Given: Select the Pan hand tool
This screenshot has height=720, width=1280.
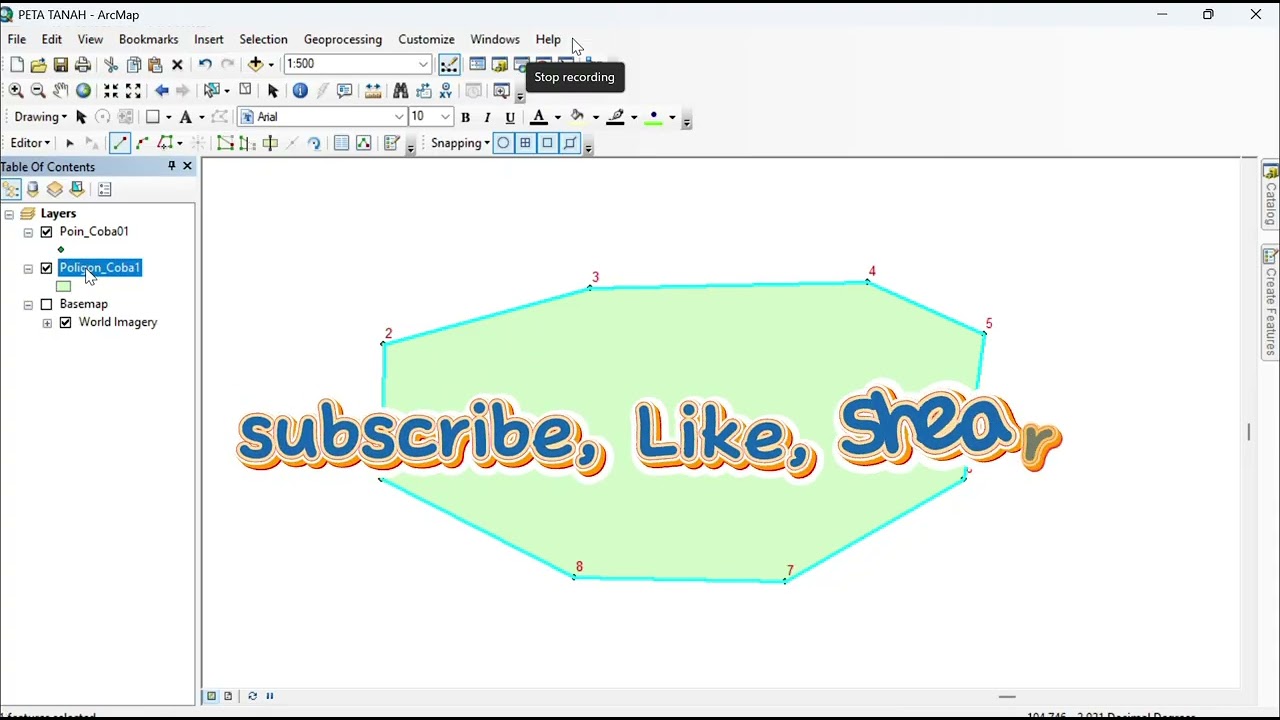Looking at the screenshot, I should point(61,91).
